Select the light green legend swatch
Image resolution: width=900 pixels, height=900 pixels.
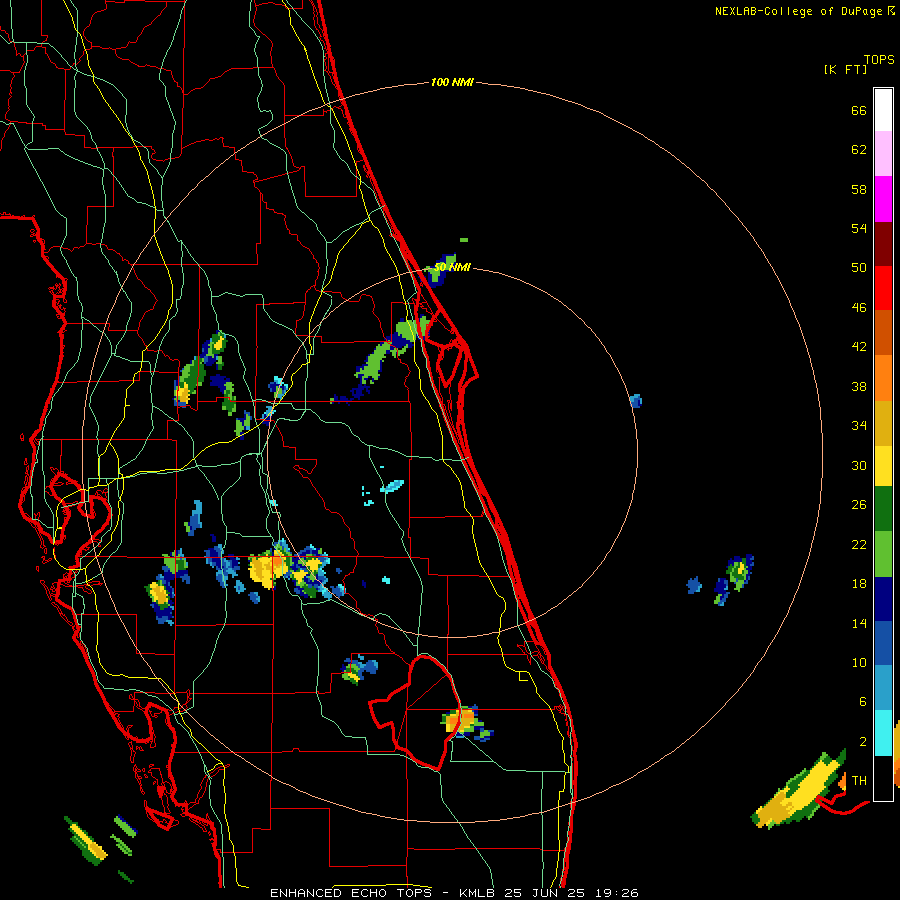(x=883, y=554)
